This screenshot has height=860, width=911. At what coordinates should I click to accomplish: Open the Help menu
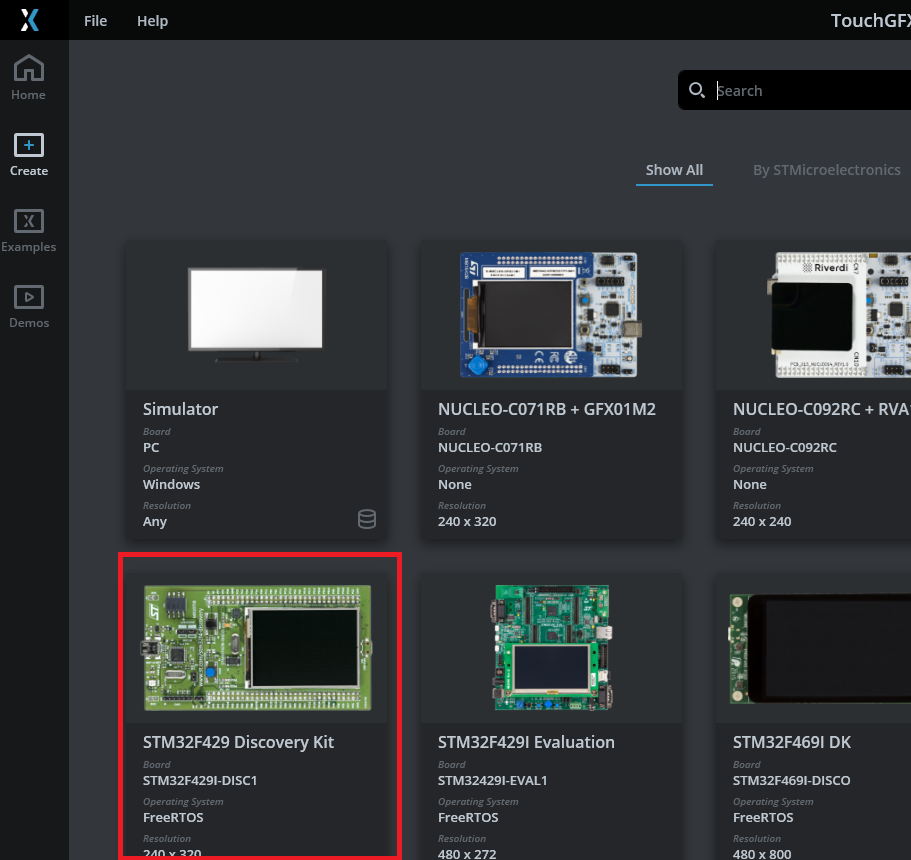[x=152, y=21]
